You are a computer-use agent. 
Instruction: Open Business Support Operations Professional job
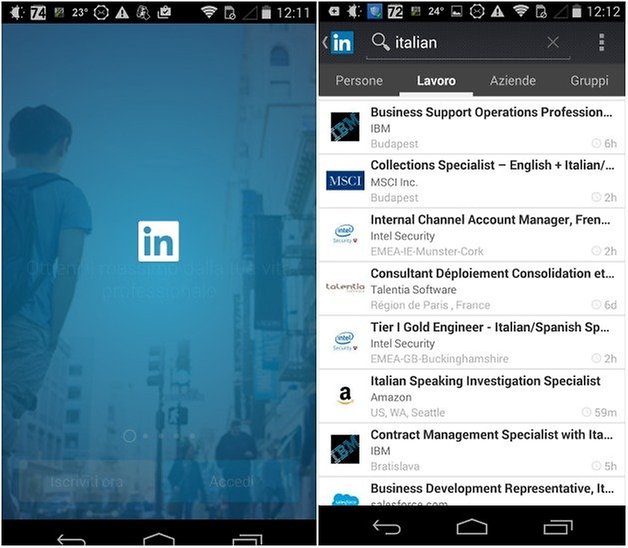[x=472, y=127]
